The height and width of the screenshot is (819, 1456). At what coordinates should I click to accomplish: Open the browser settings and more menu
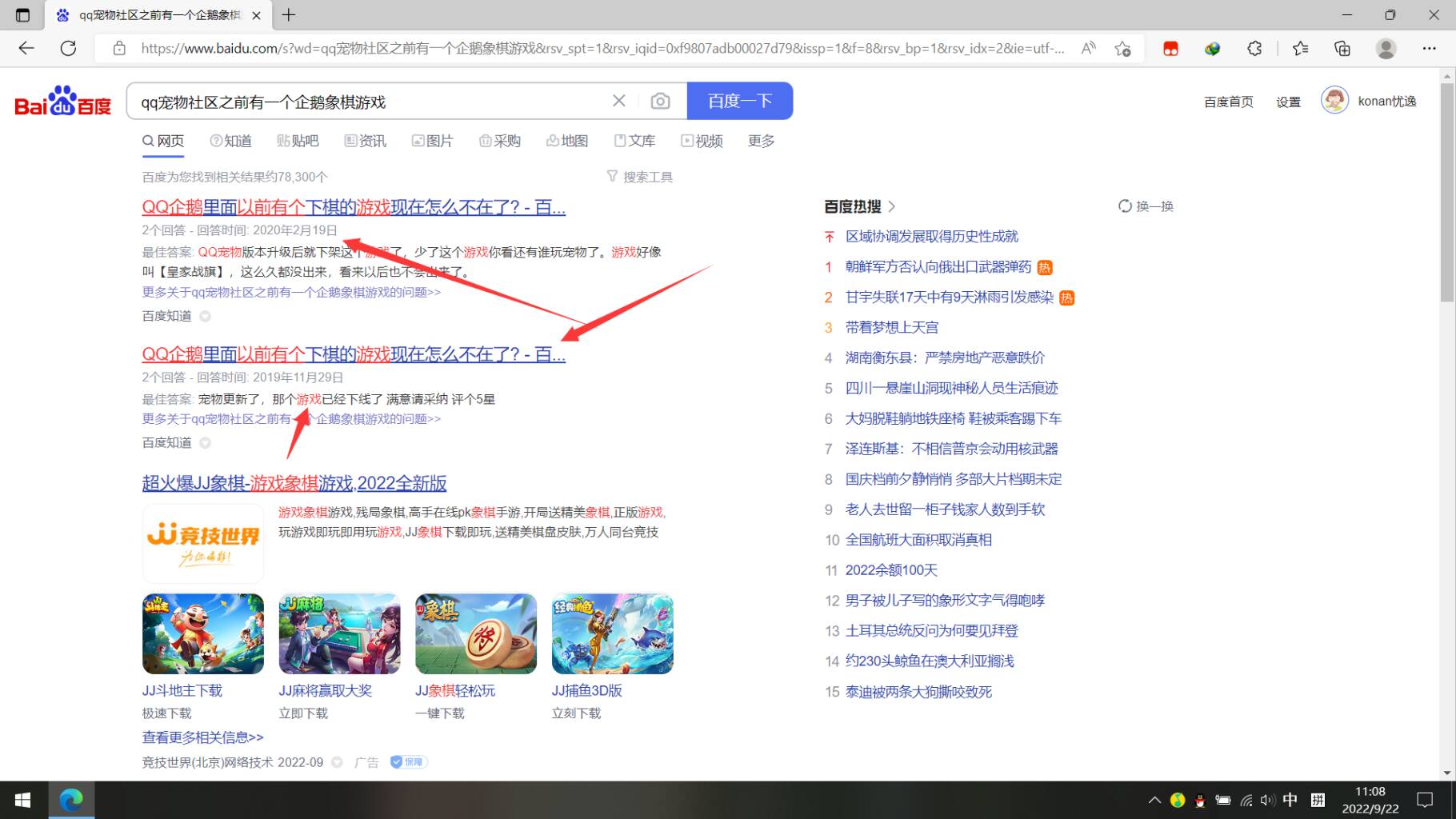[1430, 48]
